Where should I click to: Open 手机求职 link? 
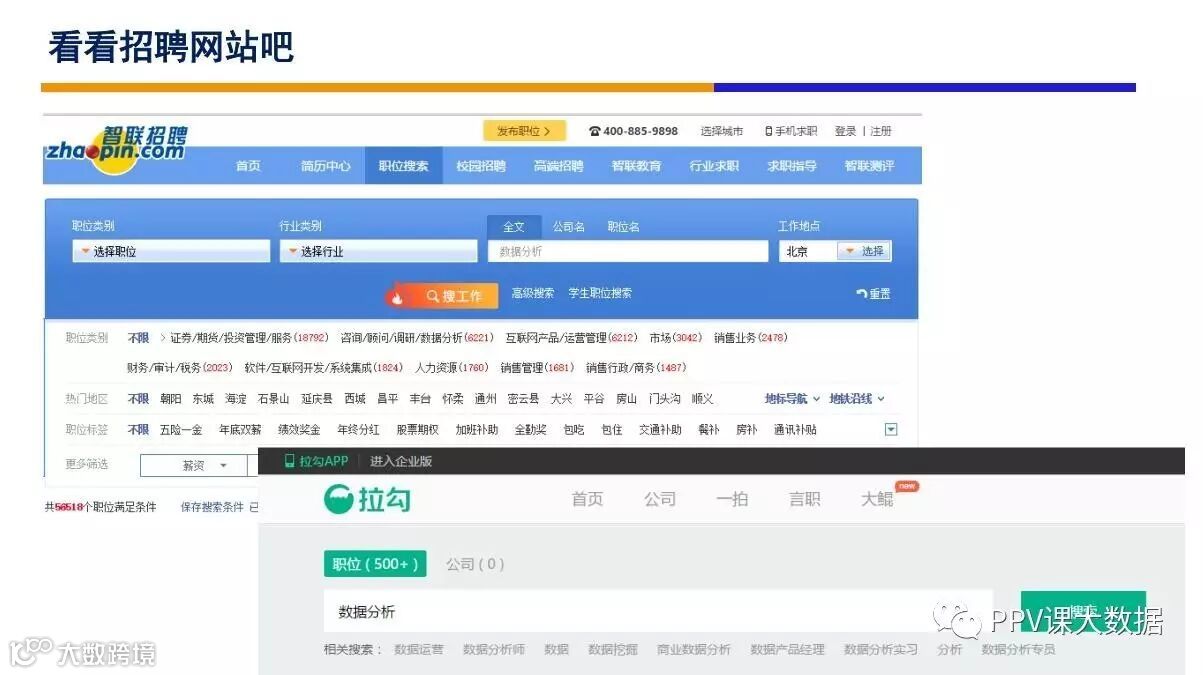pyautogui.click(x=791, y=131)
